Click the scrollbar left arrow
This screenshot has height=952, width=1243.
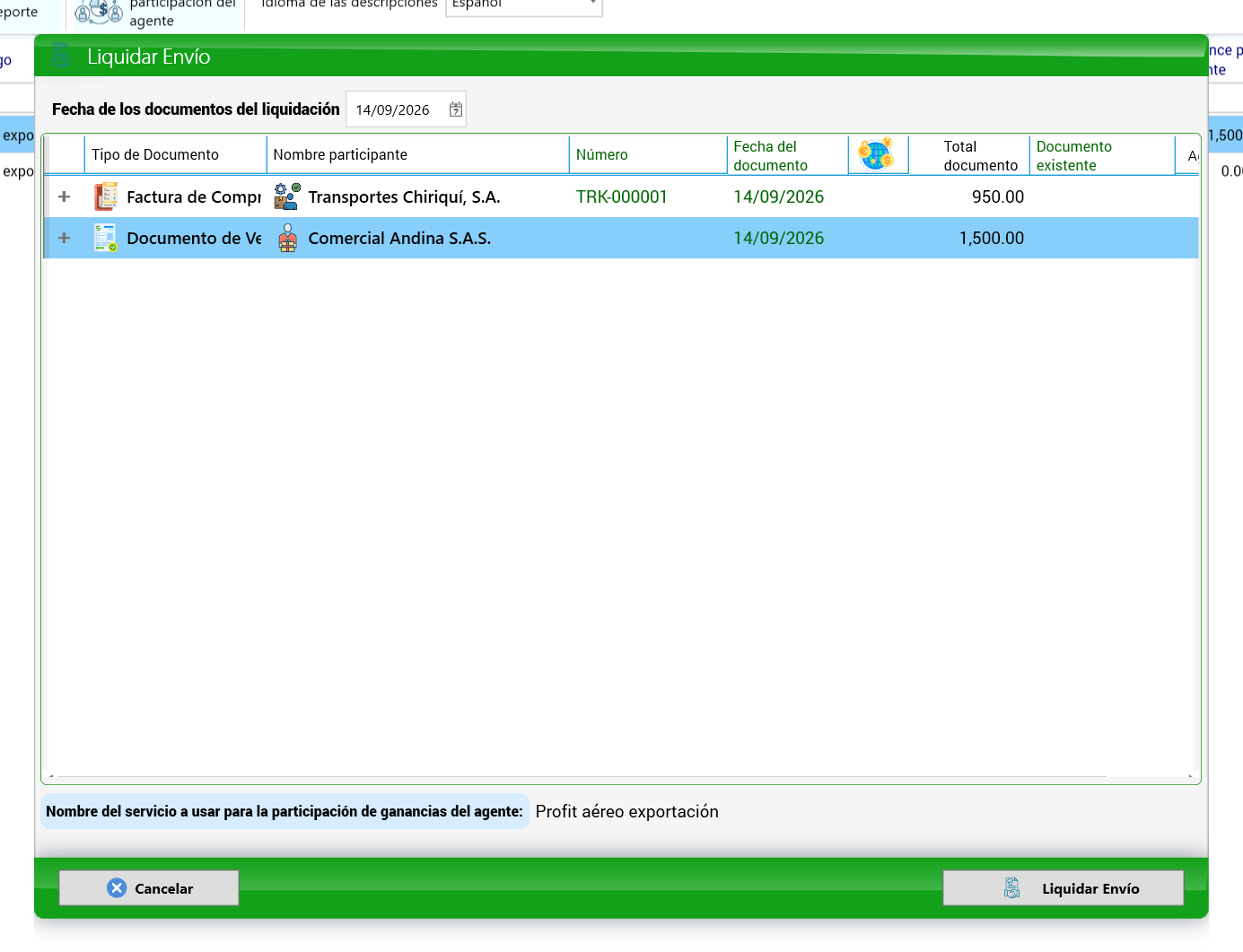[x=51, y=776]
